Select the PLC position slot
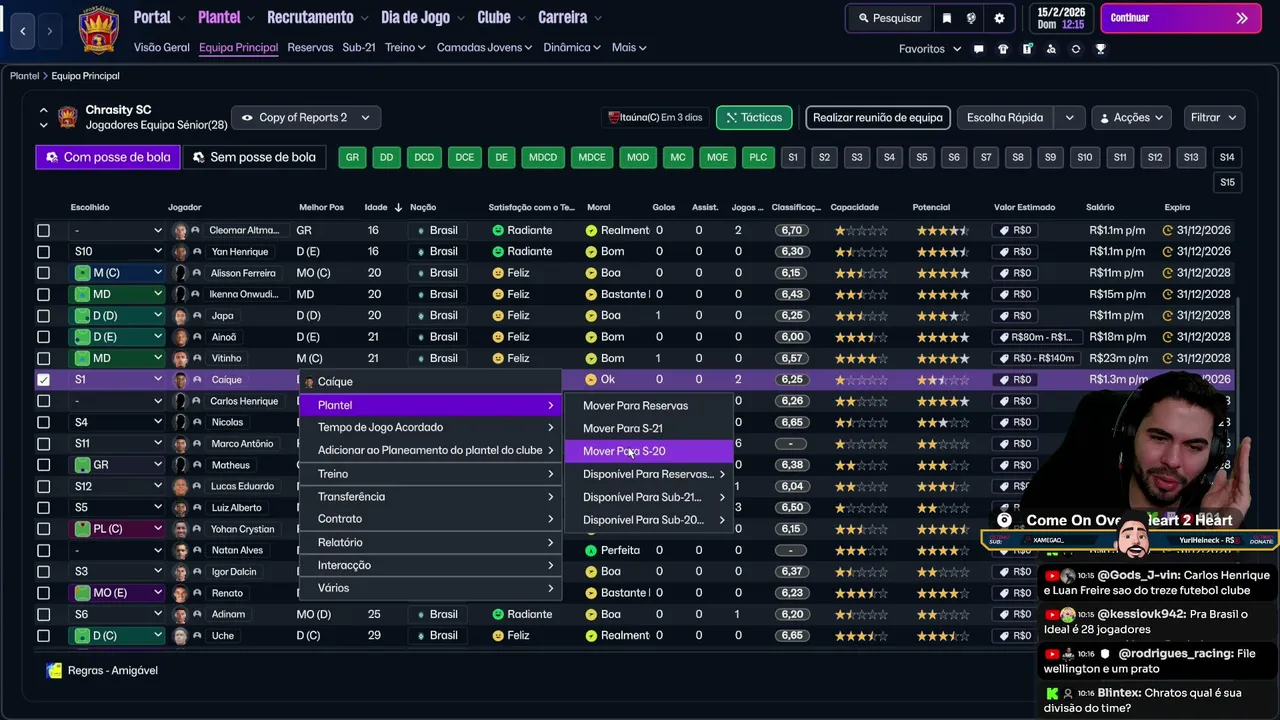1280x720 pixels. pyautogui.click(x=758, y=157)
